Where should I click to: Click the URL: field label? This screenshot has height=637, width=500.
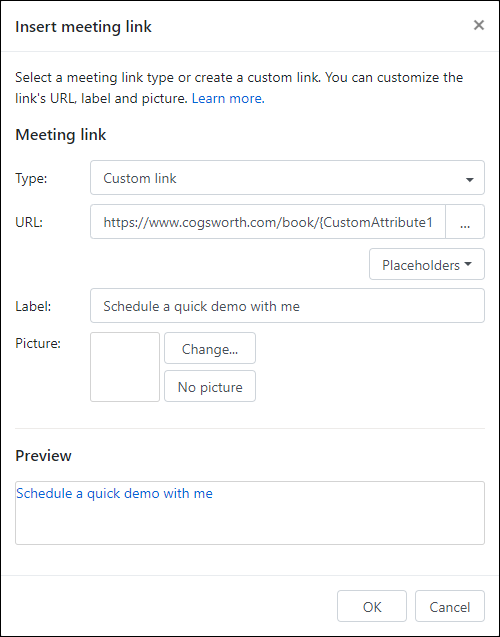(x=29, y=222)
